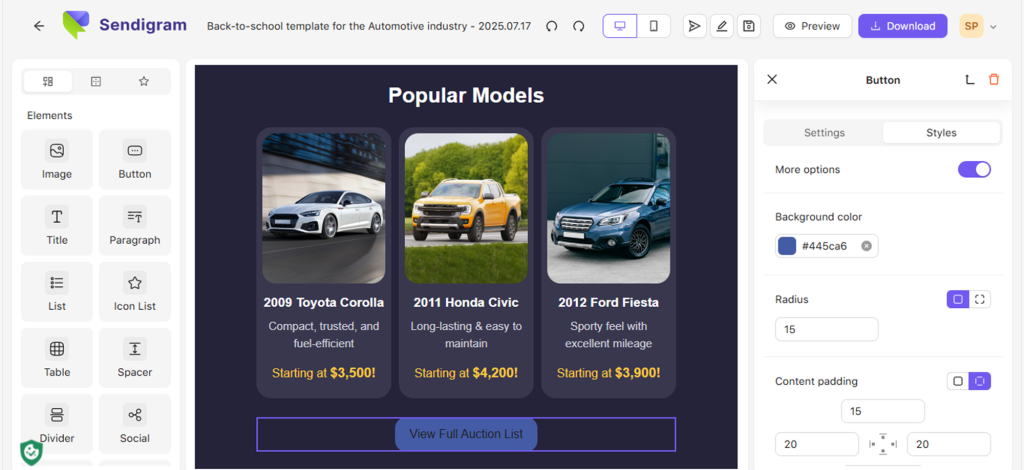
Task: Select the Social element
Action: 135,423
